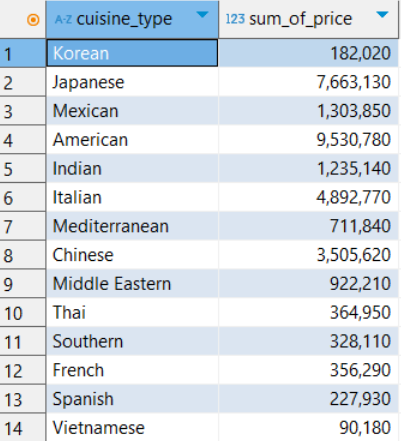Click the value 90,180
This screenshot has height=441, width=401.
pyautogui.click(x=365, y=428)
